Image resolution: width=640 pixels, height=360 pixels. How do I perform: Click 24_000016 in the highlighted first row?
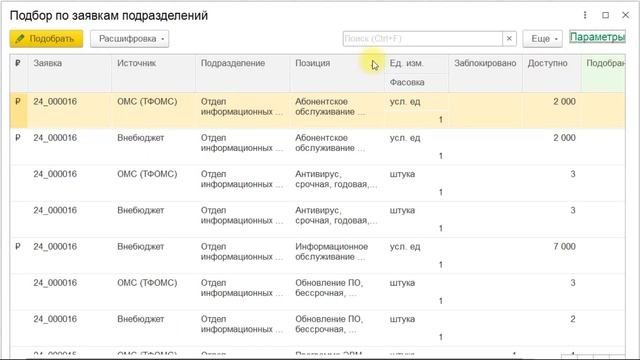pyautogui.click(x=55, y=101)
